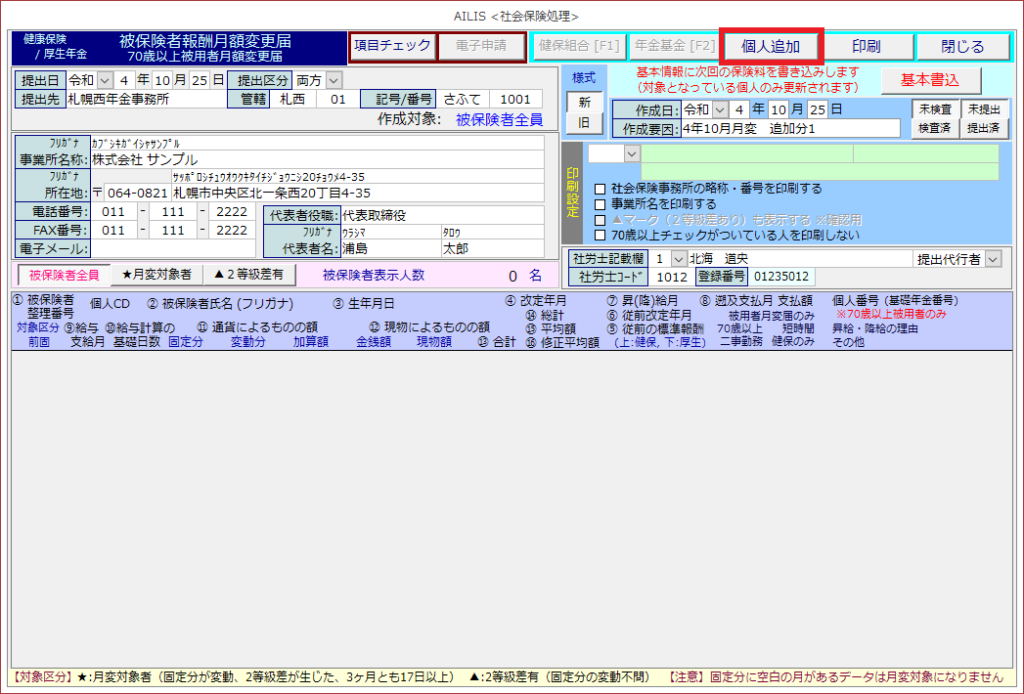
Task: Expand the 提出日 era dropdown
Action: (x=106, y=80)
